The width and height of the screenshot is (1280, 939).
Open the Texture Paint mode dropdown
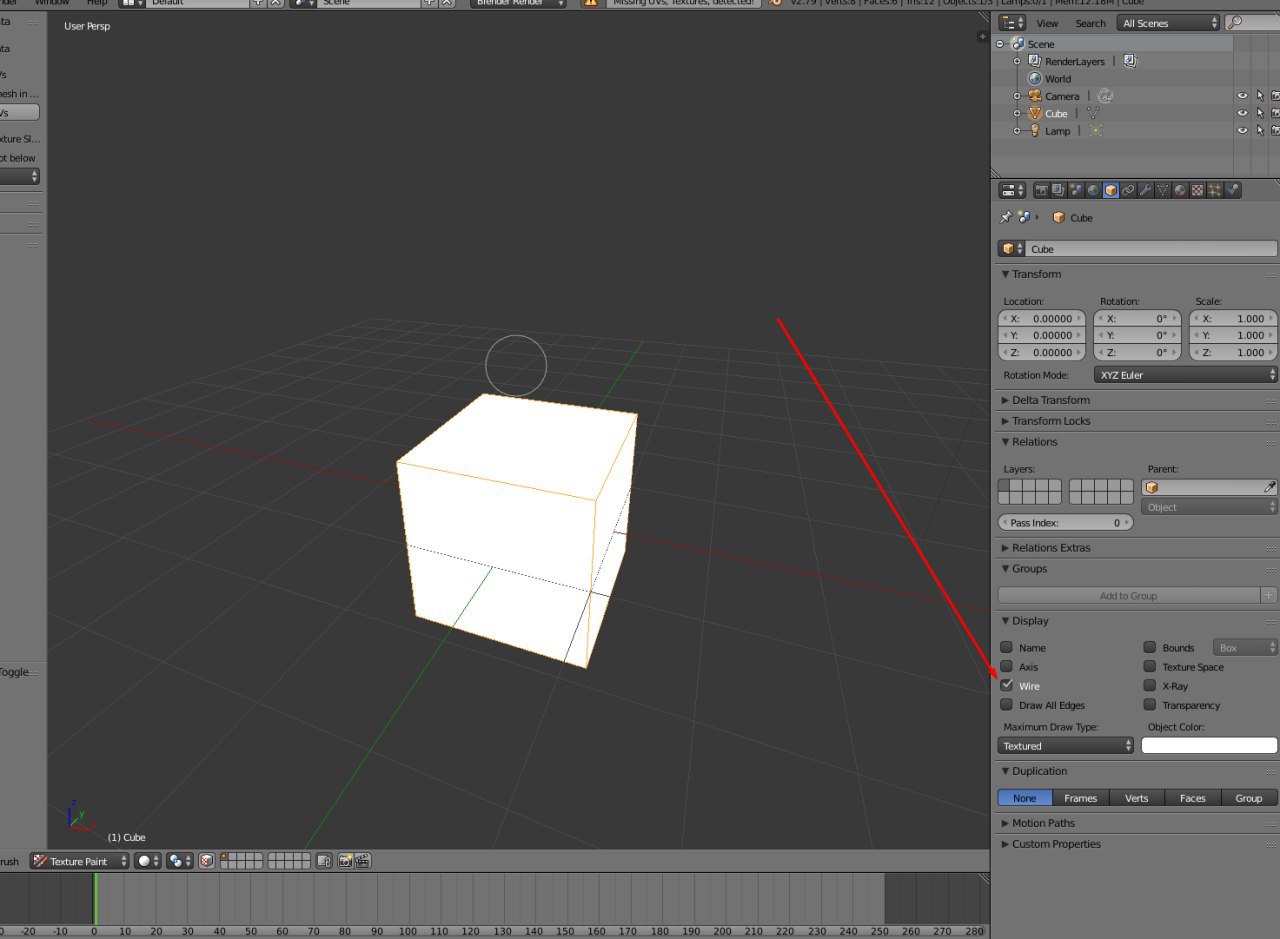[80, 861]
